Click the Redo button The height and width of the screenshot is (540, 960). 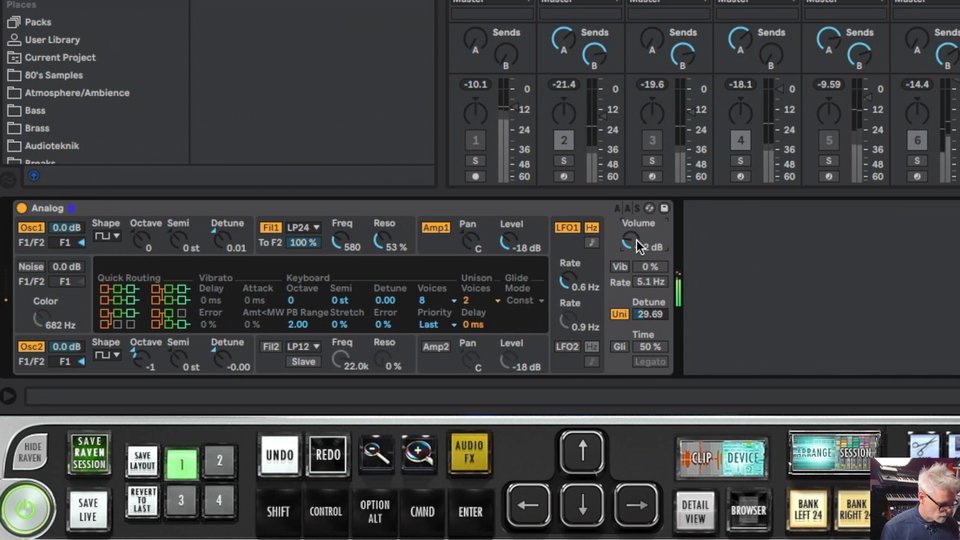pyautogui.click(x=328, y=455)
